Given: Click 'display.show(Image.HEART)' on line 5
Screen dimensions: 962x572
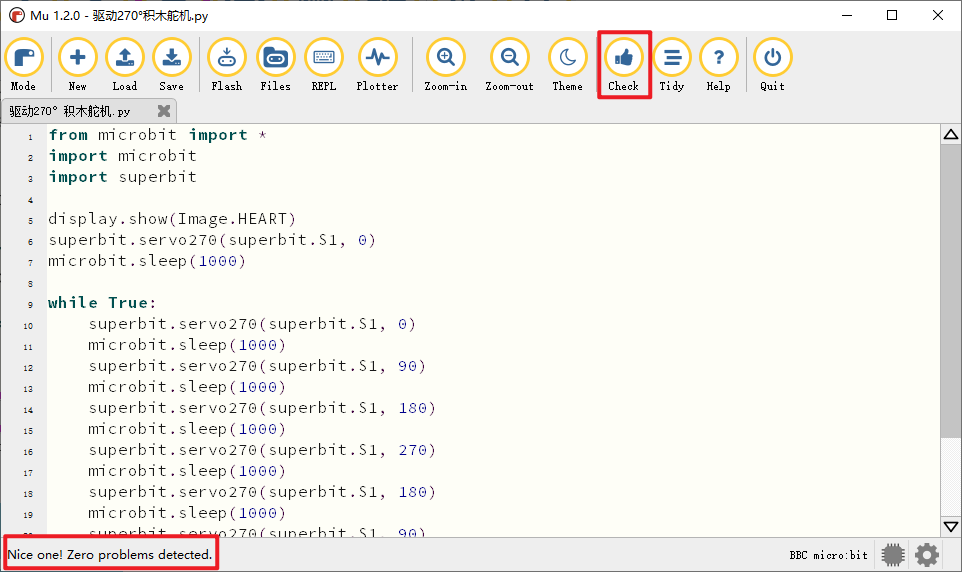Looking at the screenshot, I should tap(172, 219).
